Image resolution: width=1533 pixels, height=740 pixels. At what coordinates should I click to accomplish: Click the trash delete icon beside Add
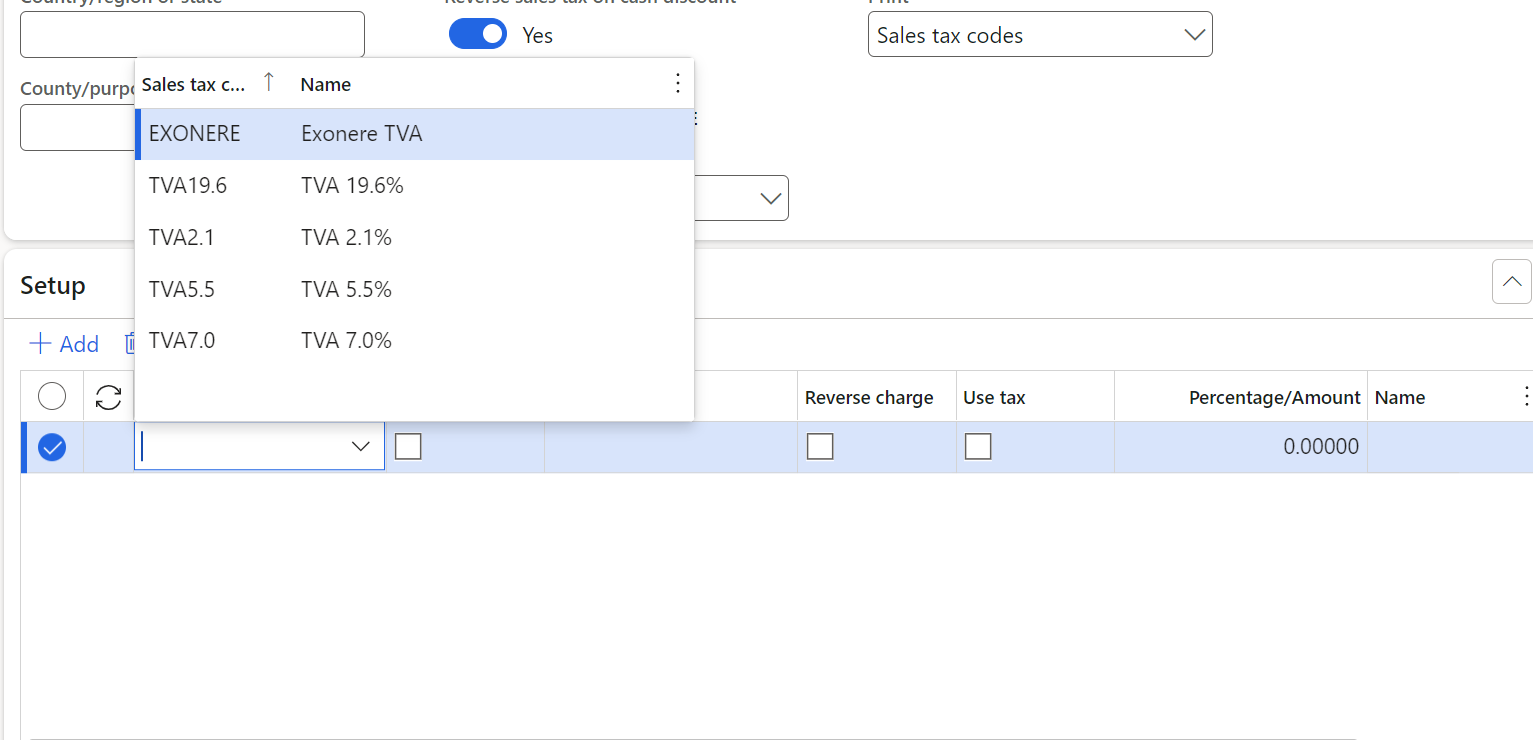coord(130,344)
